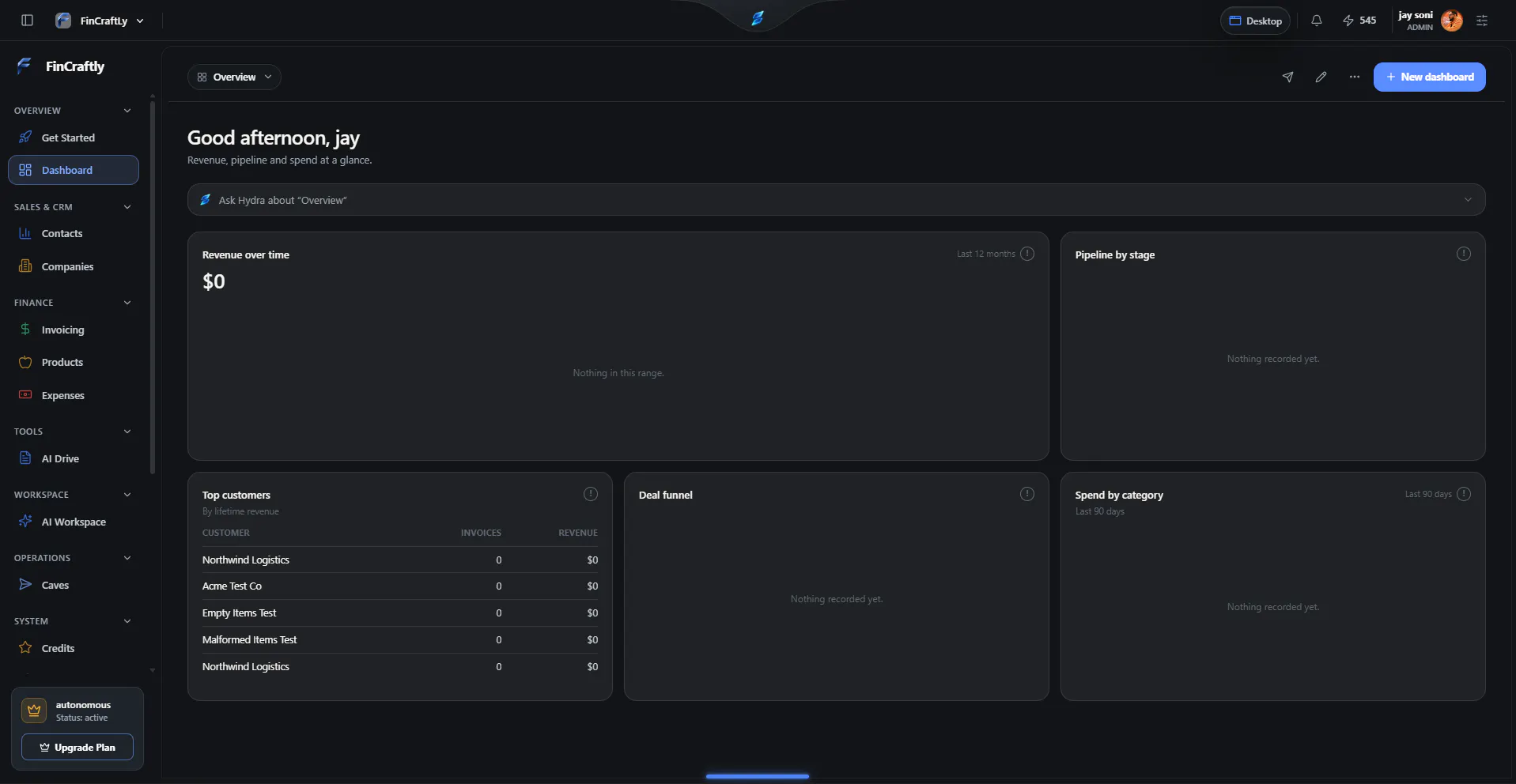Screen dimensions: 1516x784
Task: Open Get Started in the sidebar
Action: coord(74,138)
